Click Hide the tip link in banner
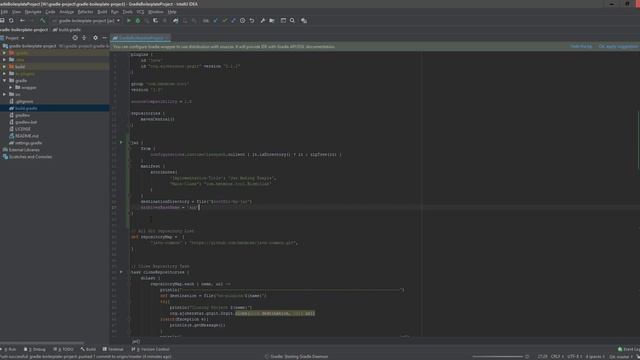Viewport: 640px width, 360px height. (581, 47)
